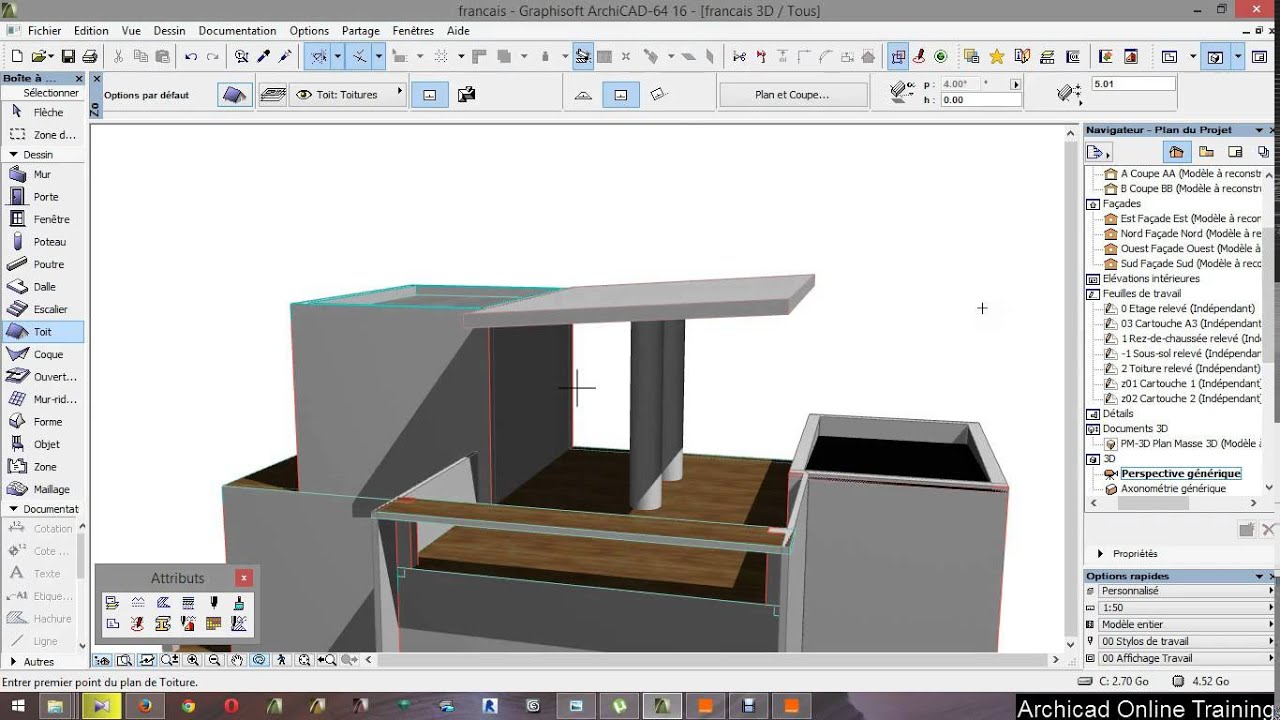Viewport: 1280px width, 720px height.
Task: Select Axonométrie générique in Navigator
Action: 1173,489
